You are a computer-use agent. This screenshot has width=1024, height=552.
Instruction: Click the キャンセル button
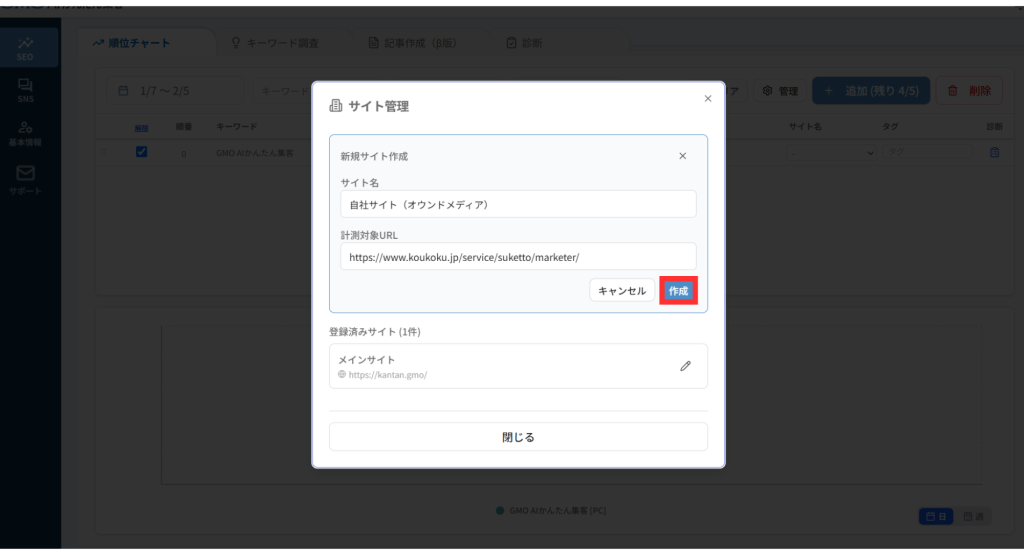pyautogui.click(x=622, y=291)
